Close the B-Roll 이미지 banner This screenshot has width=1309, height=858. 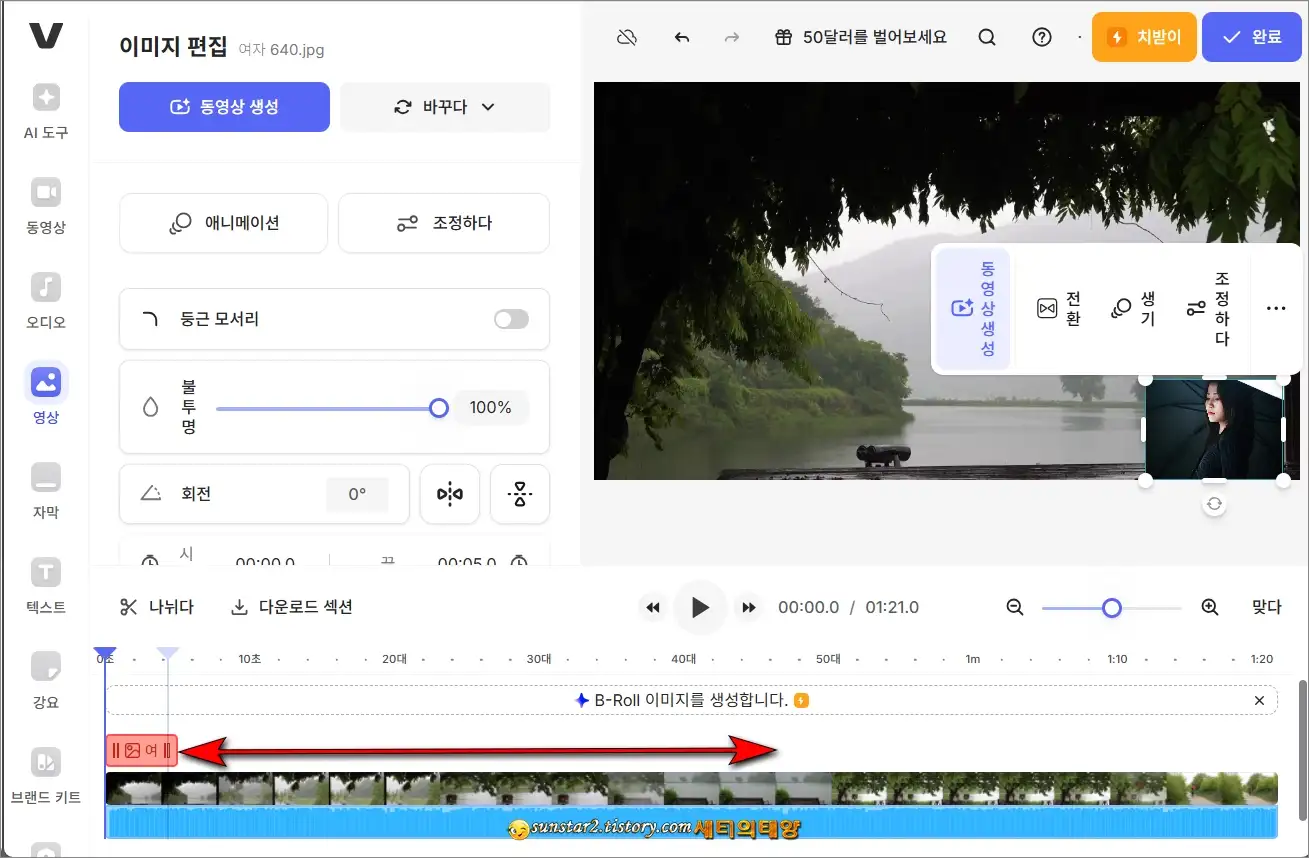point(1259,700)
